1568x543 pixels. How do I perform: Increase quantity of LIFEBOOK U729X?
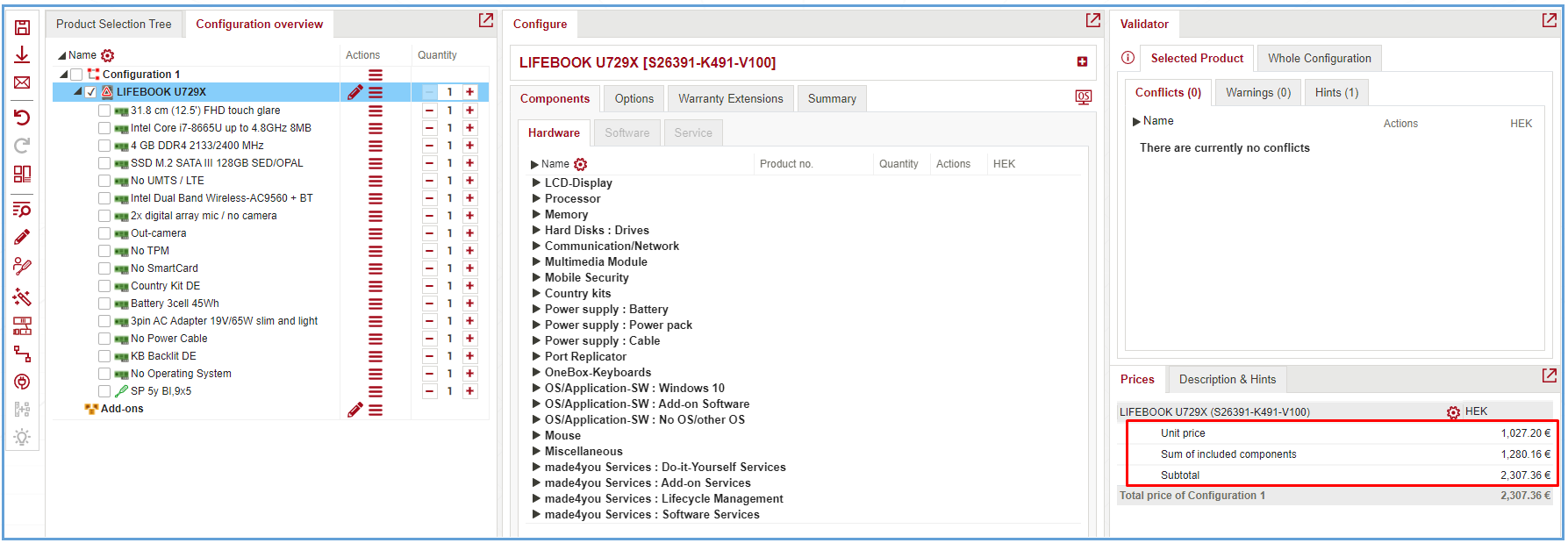coord(470,92)
